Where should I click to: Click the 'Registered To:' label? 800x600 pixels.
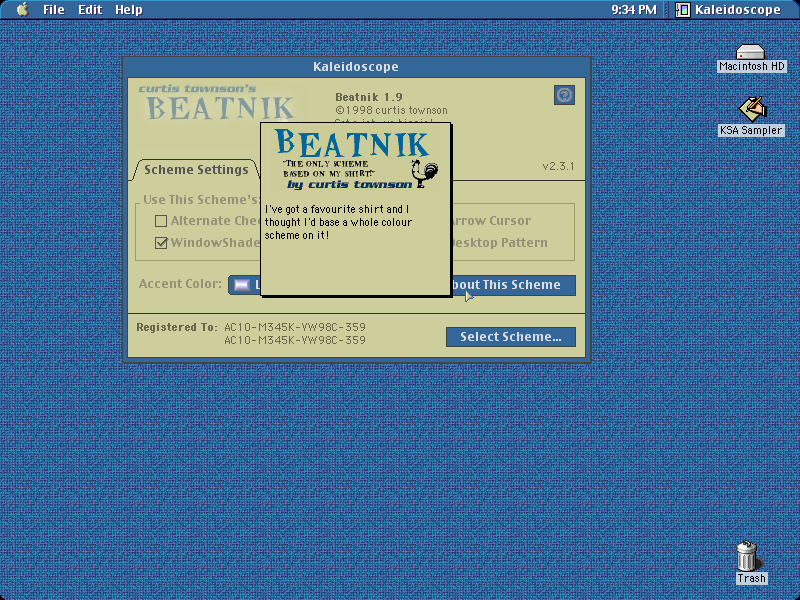[177, 327]
